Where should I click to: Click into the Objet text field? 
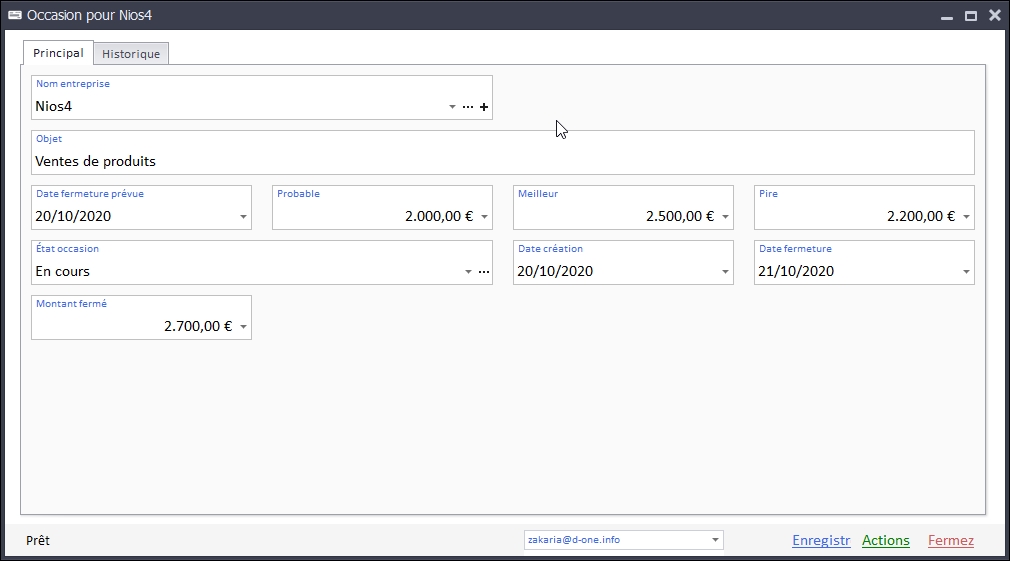[500, 161]
